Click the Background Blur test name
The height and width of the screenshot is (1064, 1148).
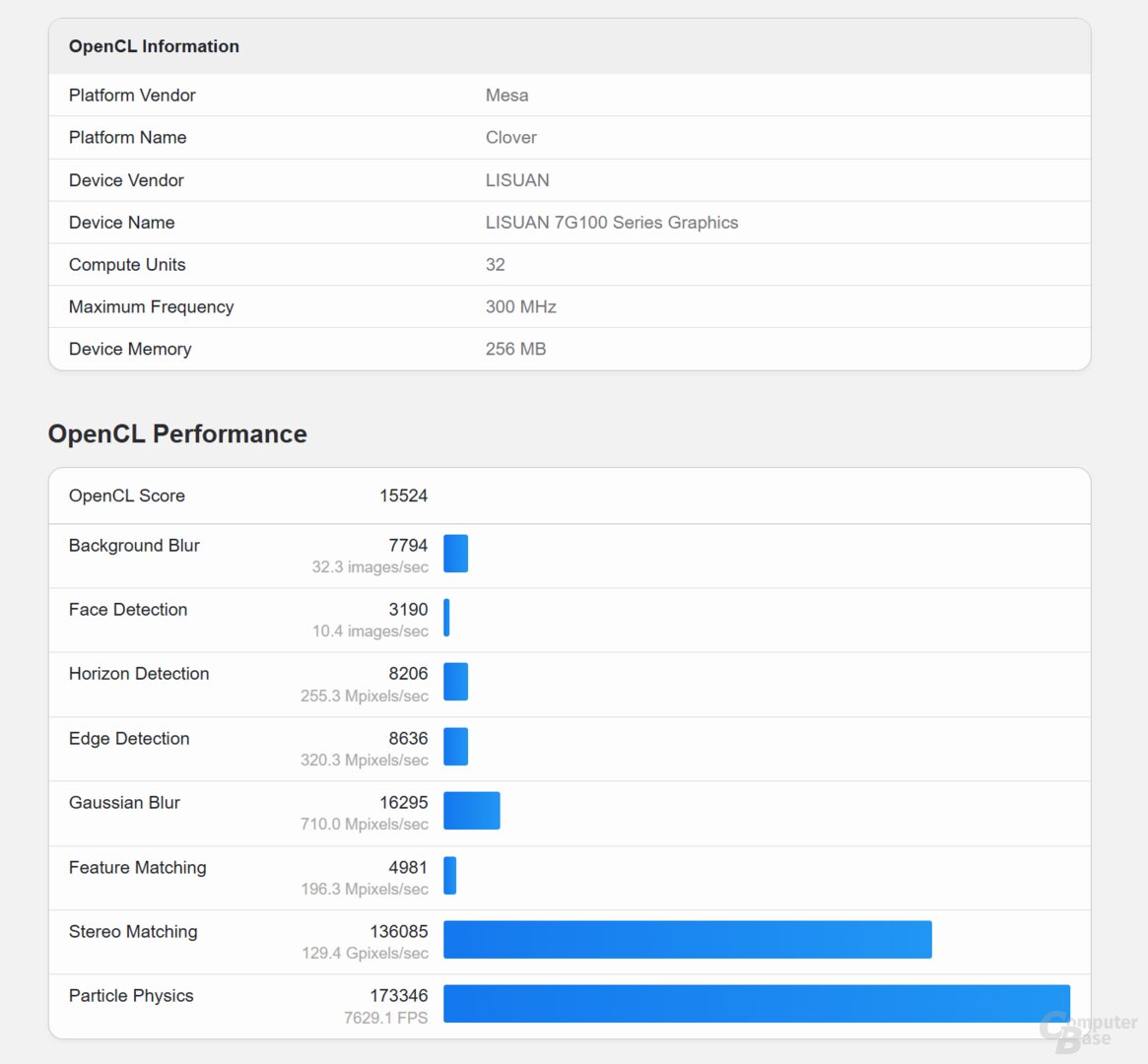pyautogui.click(x=134, y=546)
